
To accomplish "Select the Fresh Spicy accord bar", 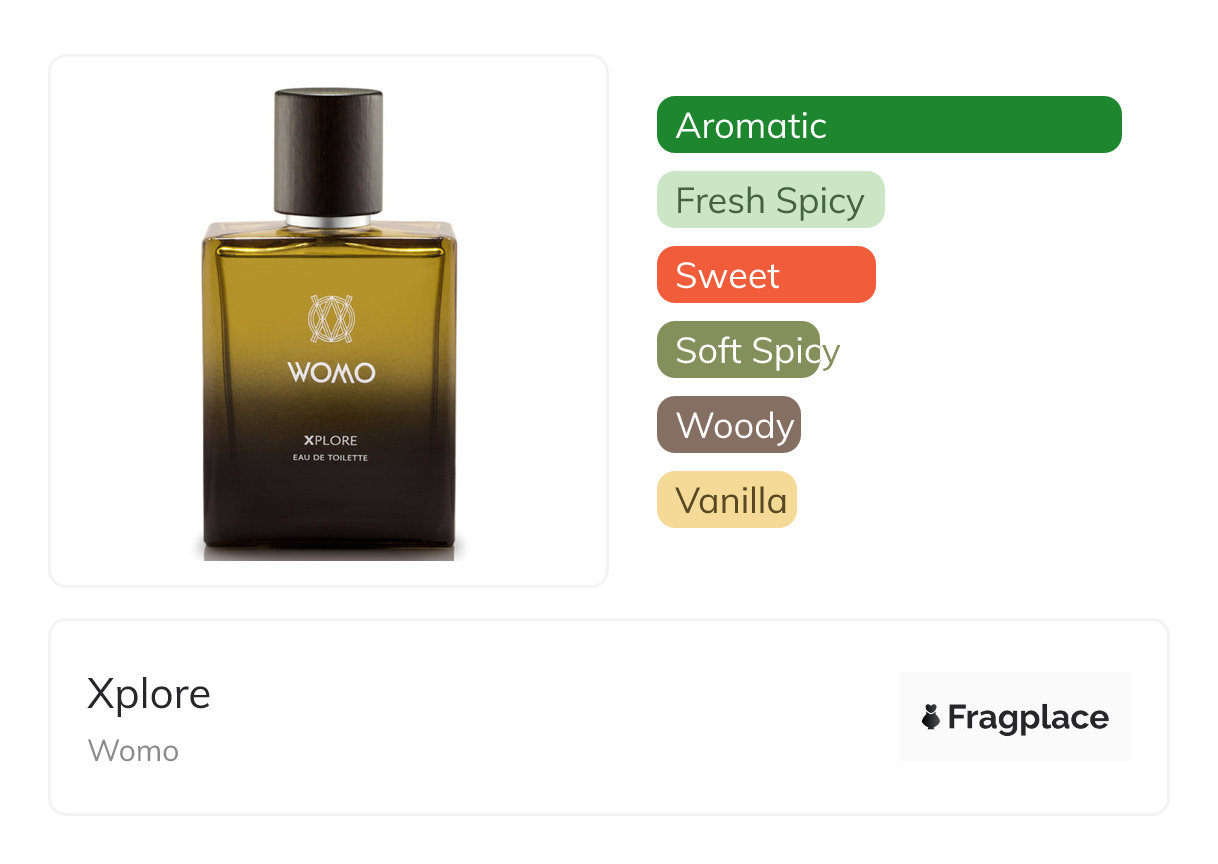I will coord(771,200).
